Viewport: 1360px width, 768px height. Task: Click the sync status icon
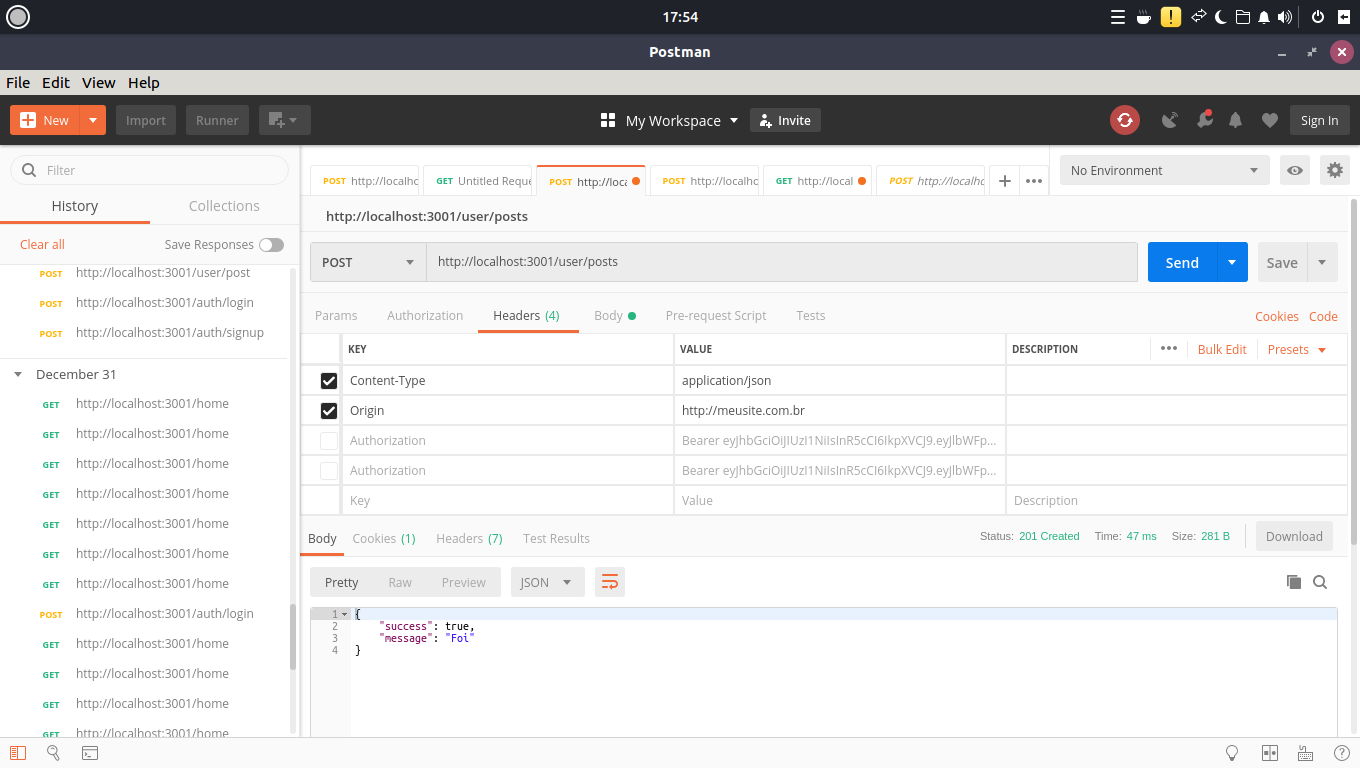click(x=1125, y=120)
